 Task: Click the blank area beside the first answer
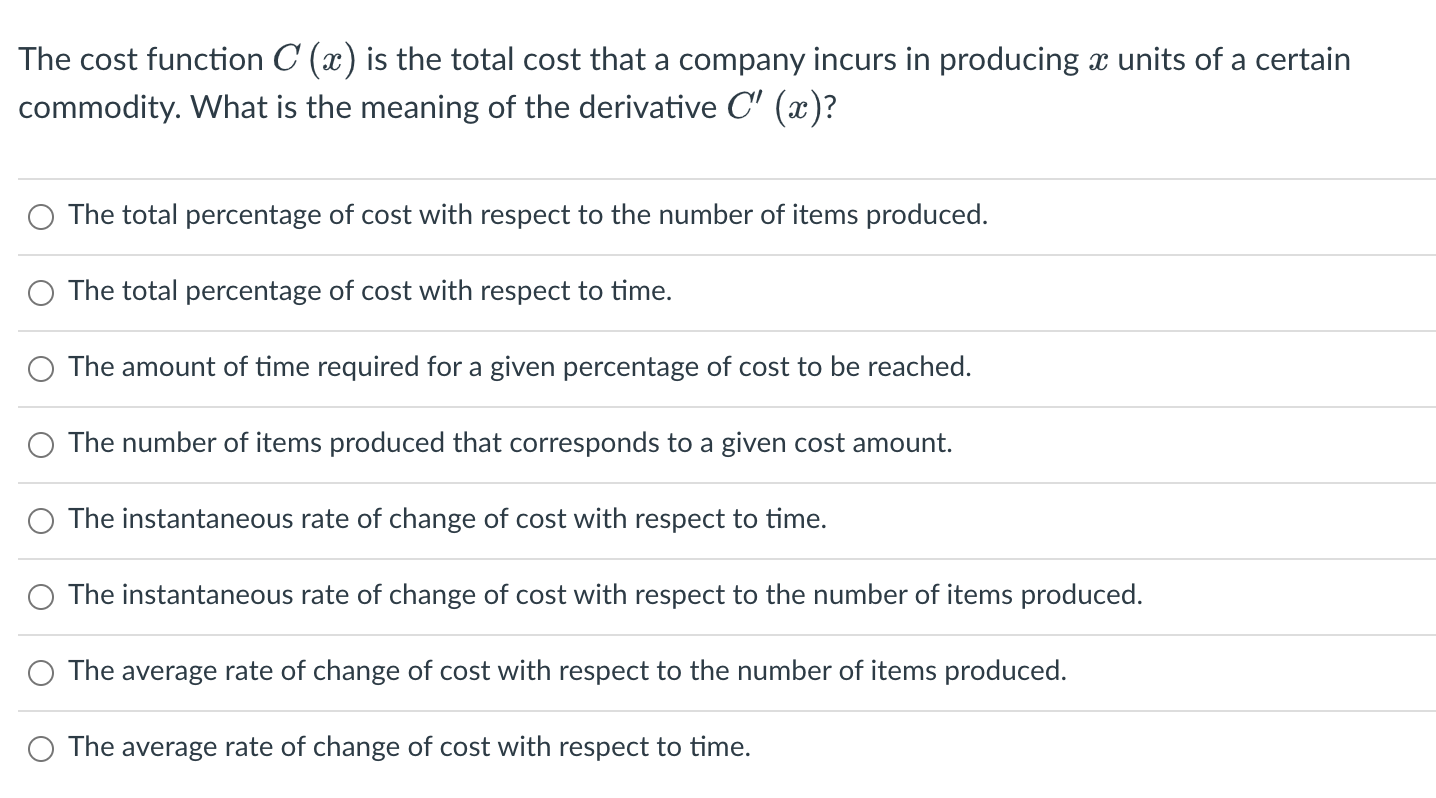pyautogui.click(x=1200, y=215)
